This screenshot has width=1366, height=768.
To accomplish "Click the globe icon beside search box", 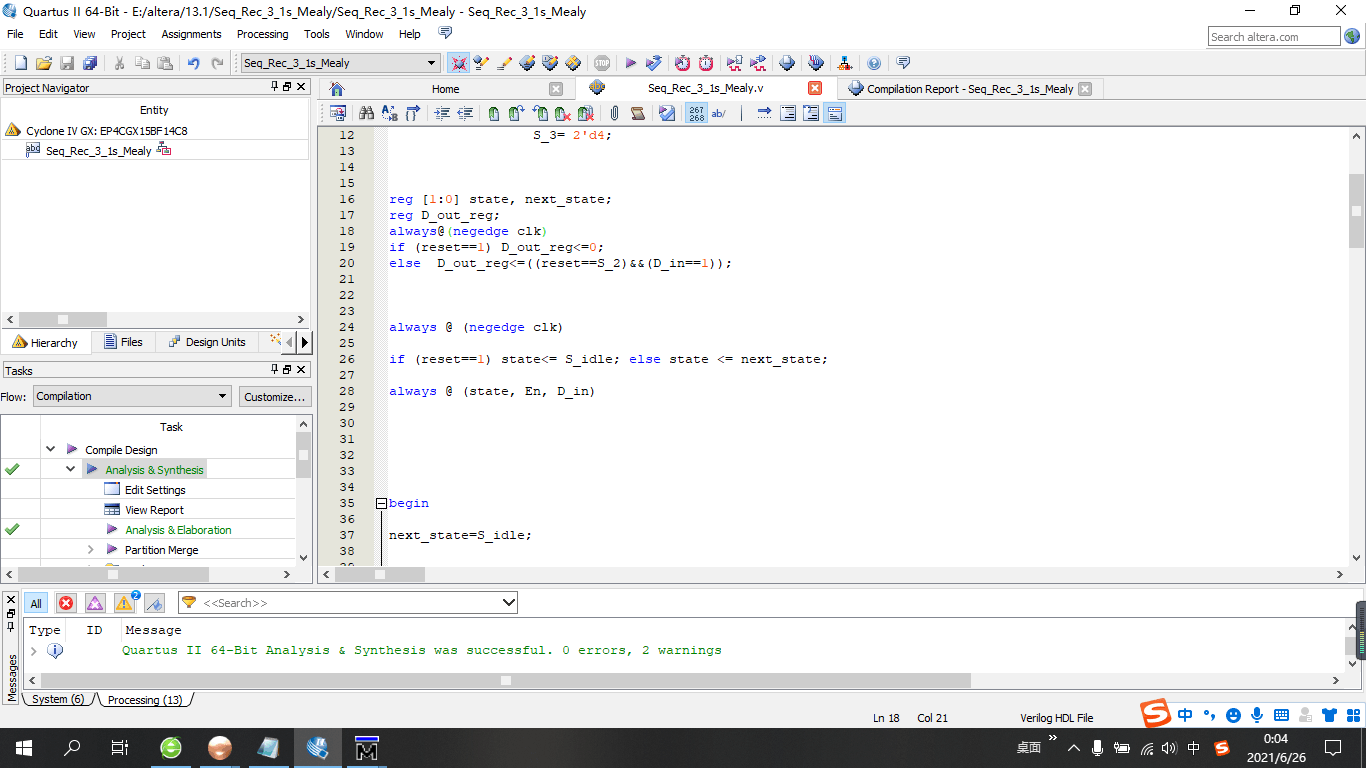I will (1352, 37).
